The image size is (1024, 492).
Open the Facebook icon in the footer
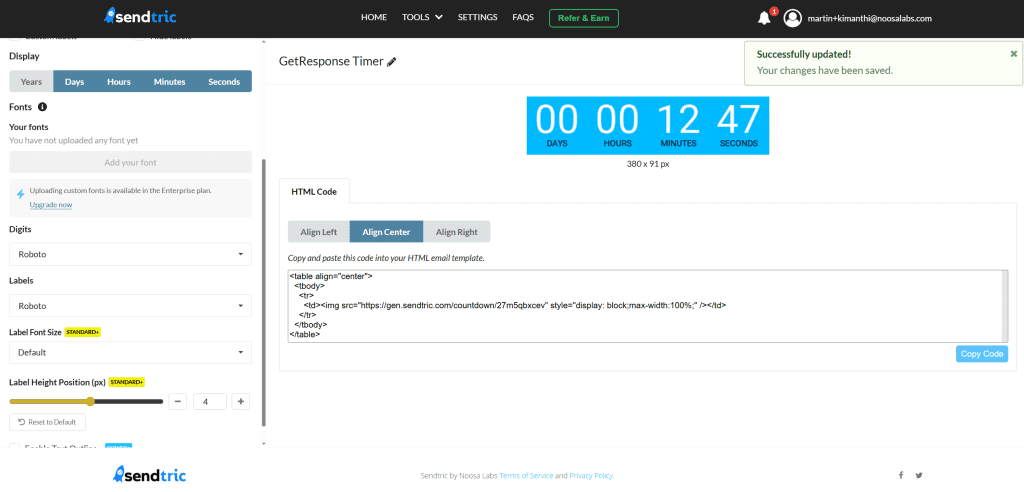pyautogui.click(x=901, y=476)
